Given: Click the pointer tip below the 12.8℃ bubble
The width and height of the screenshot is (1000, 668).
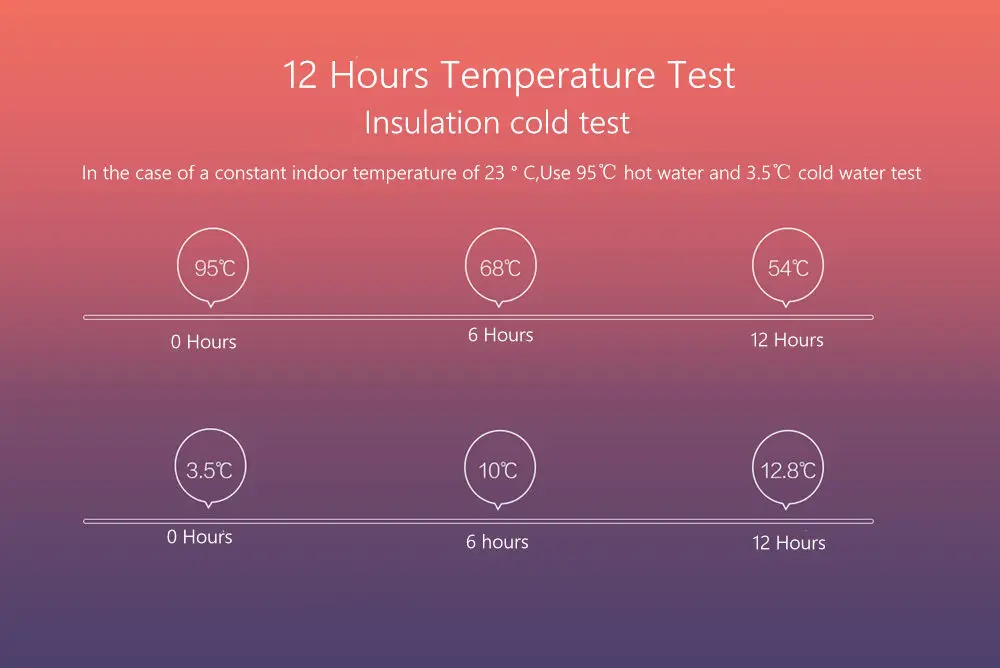Looking at the screenshot, I should pos(786,507).
